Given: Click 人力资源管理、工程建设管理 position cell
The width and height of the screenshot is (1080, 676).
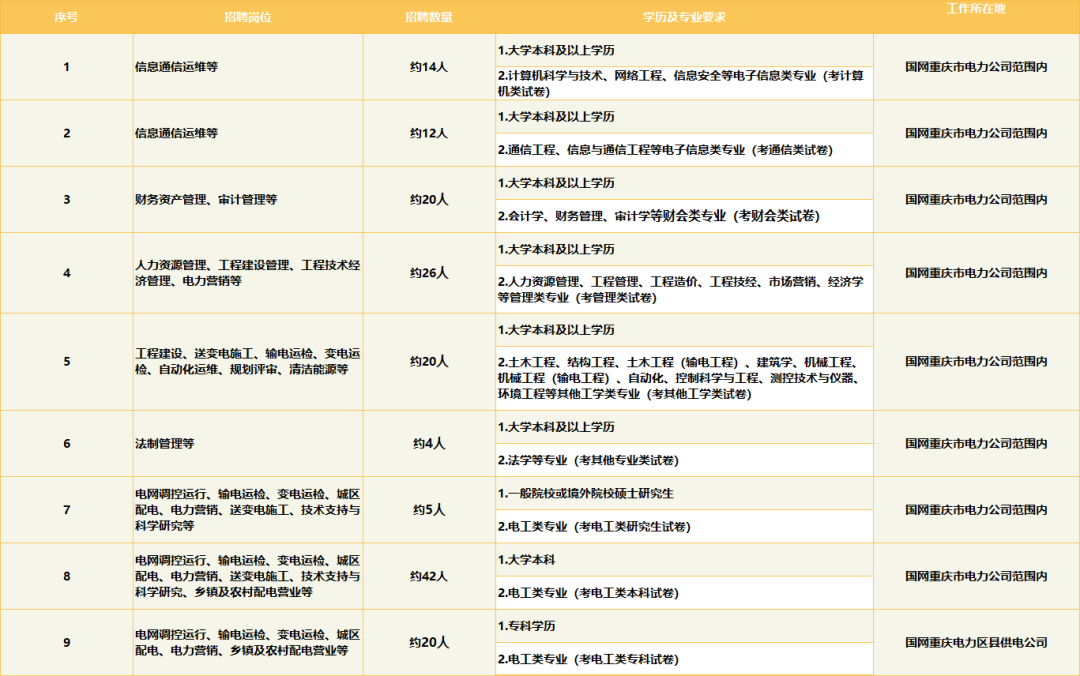Looking at the screenshot, I should 248,273.
